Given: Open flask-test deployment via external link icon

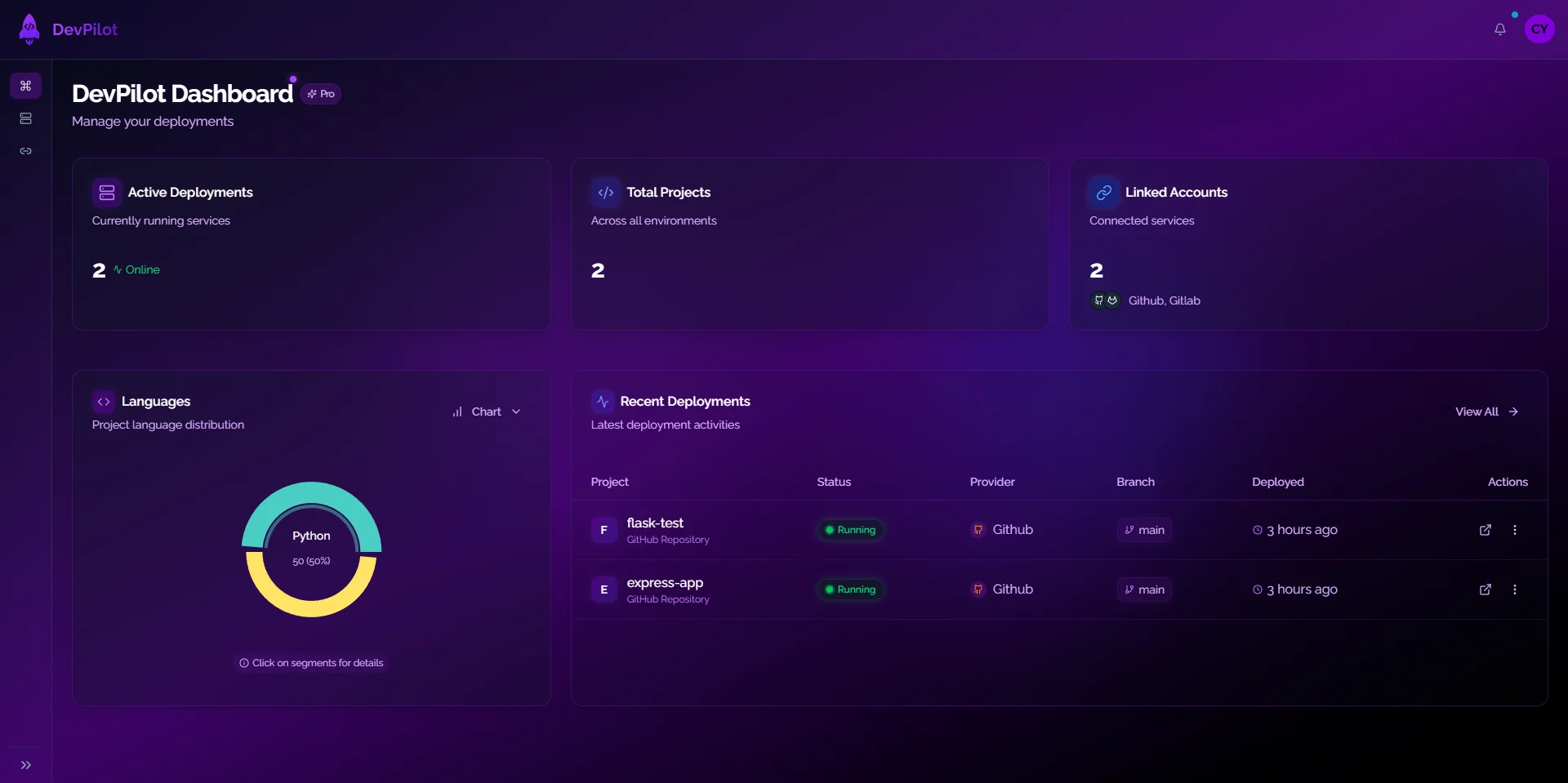Looking at the screenshot, I should 1485,530.
